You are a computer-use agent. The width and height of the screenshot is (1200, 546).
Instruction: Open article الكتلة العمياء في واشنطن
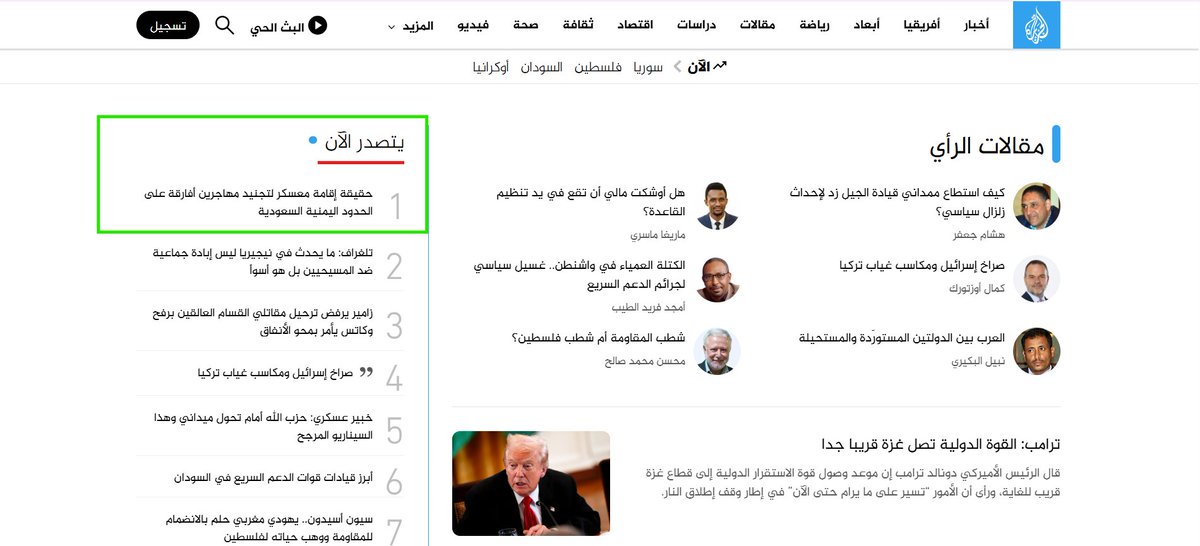(x=579, y=275)
